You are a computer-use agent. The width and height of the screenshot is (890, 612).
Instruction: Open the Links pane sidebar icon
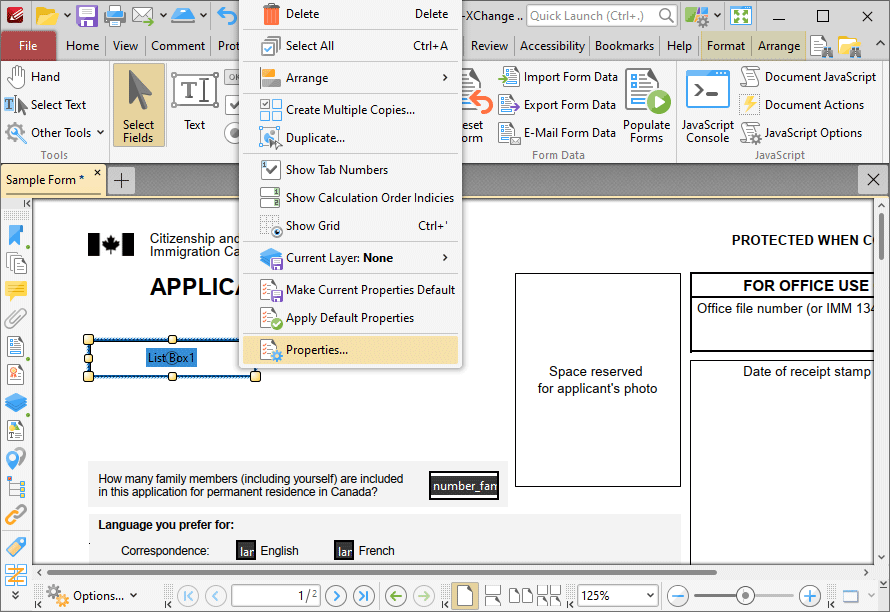15,514
